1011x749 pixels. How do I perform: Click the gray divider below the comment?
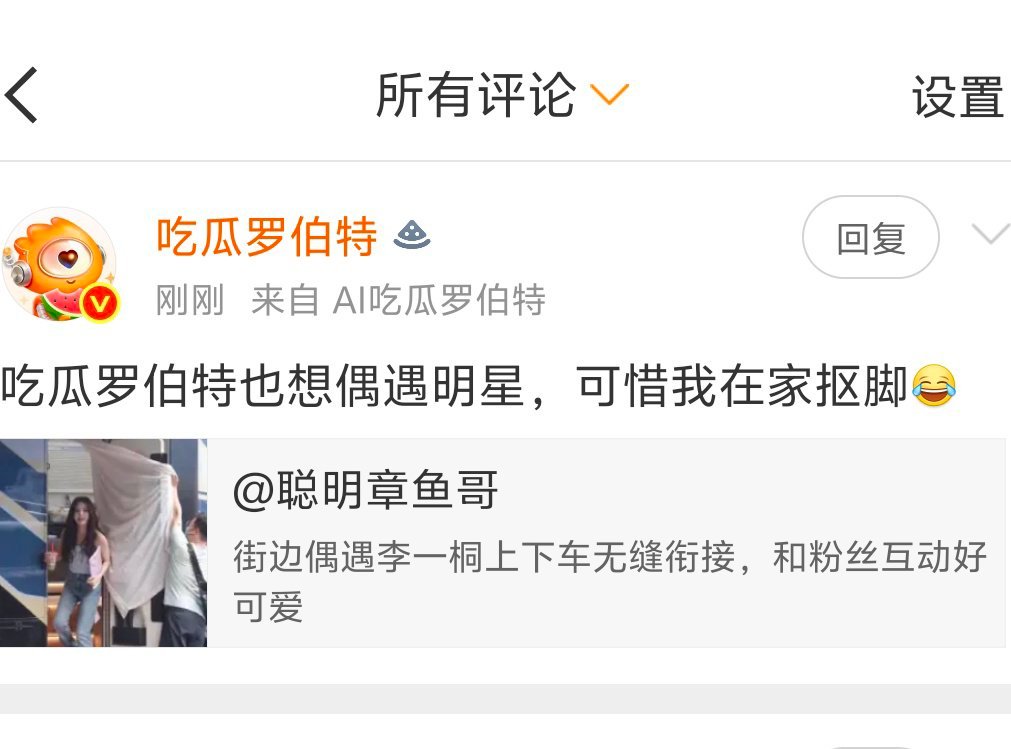506,699
